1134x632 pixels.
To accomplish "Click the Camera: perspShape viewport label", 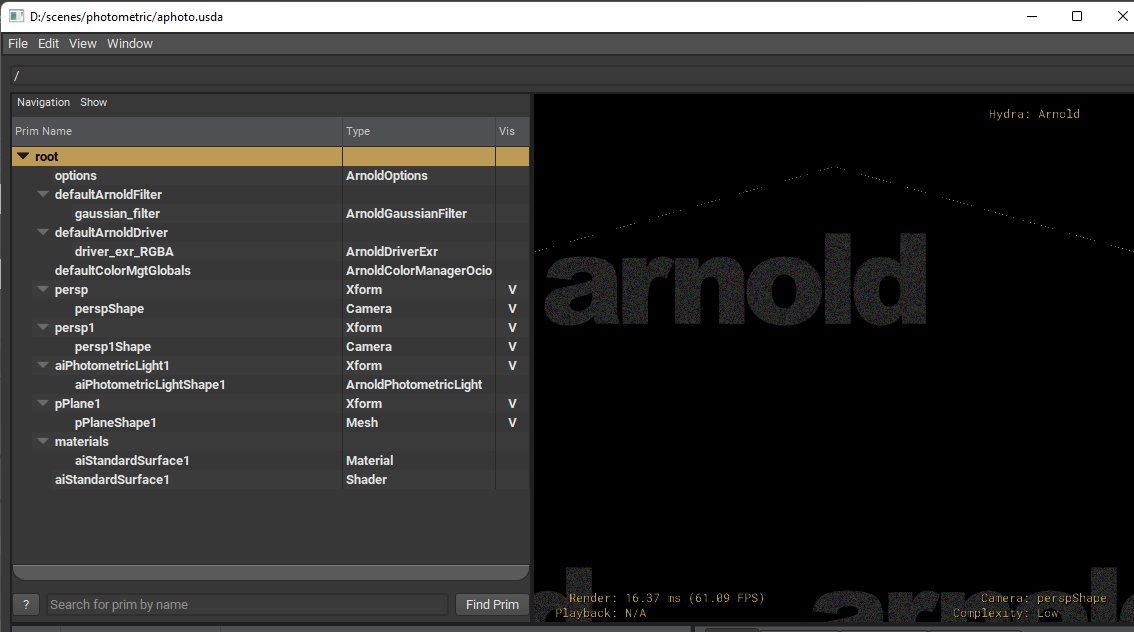I will tap(1044, 598).
